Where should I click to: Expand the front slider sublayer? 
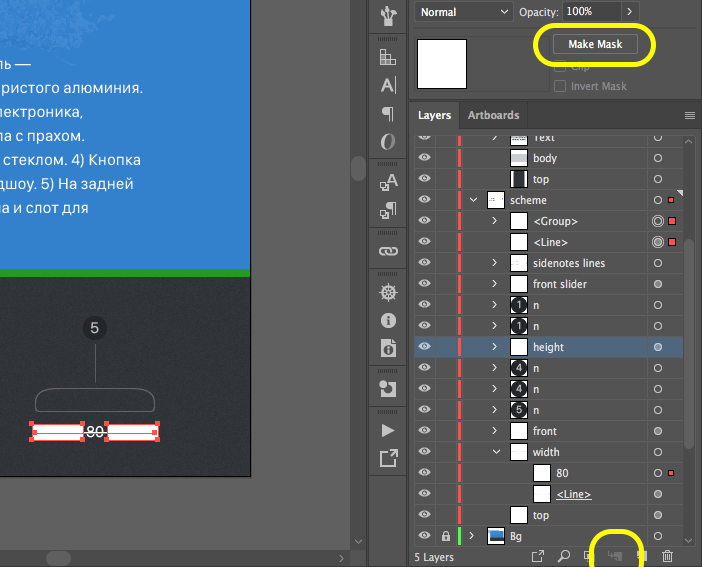[x=494, y=284]
